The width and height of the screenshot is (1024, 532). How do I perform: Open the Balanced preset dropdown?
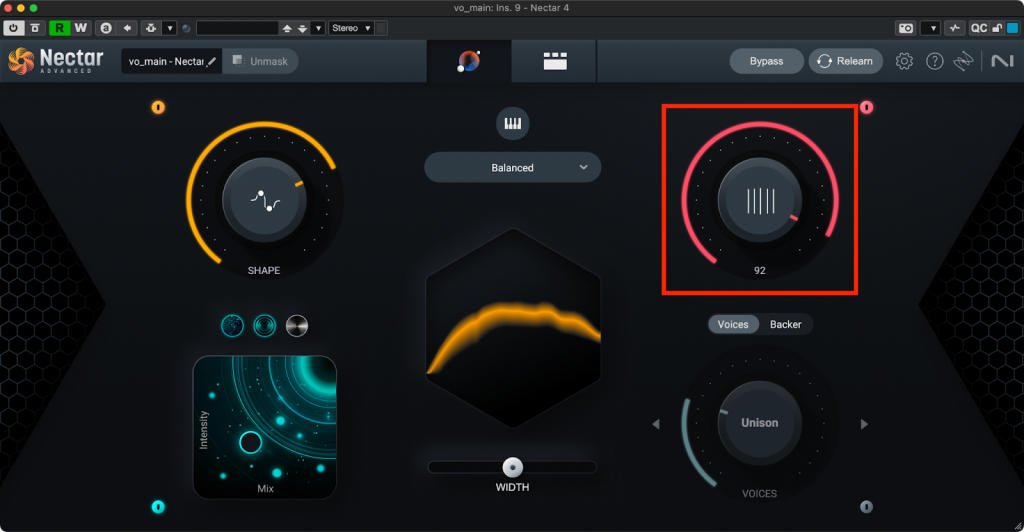[512, 168]
